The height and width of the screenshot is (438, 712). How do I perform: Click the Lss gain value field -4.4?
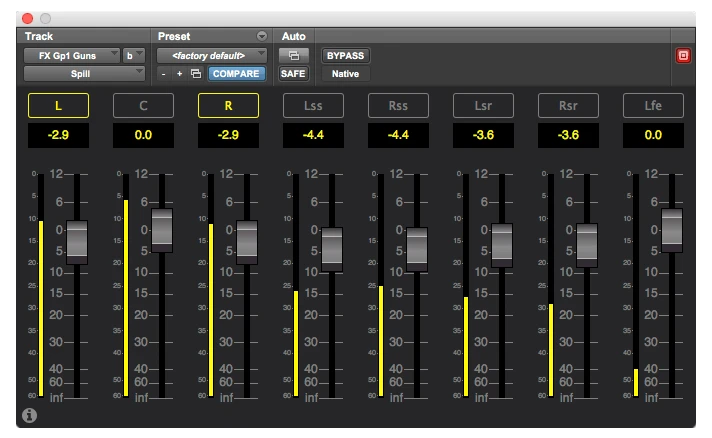(313, 135)
